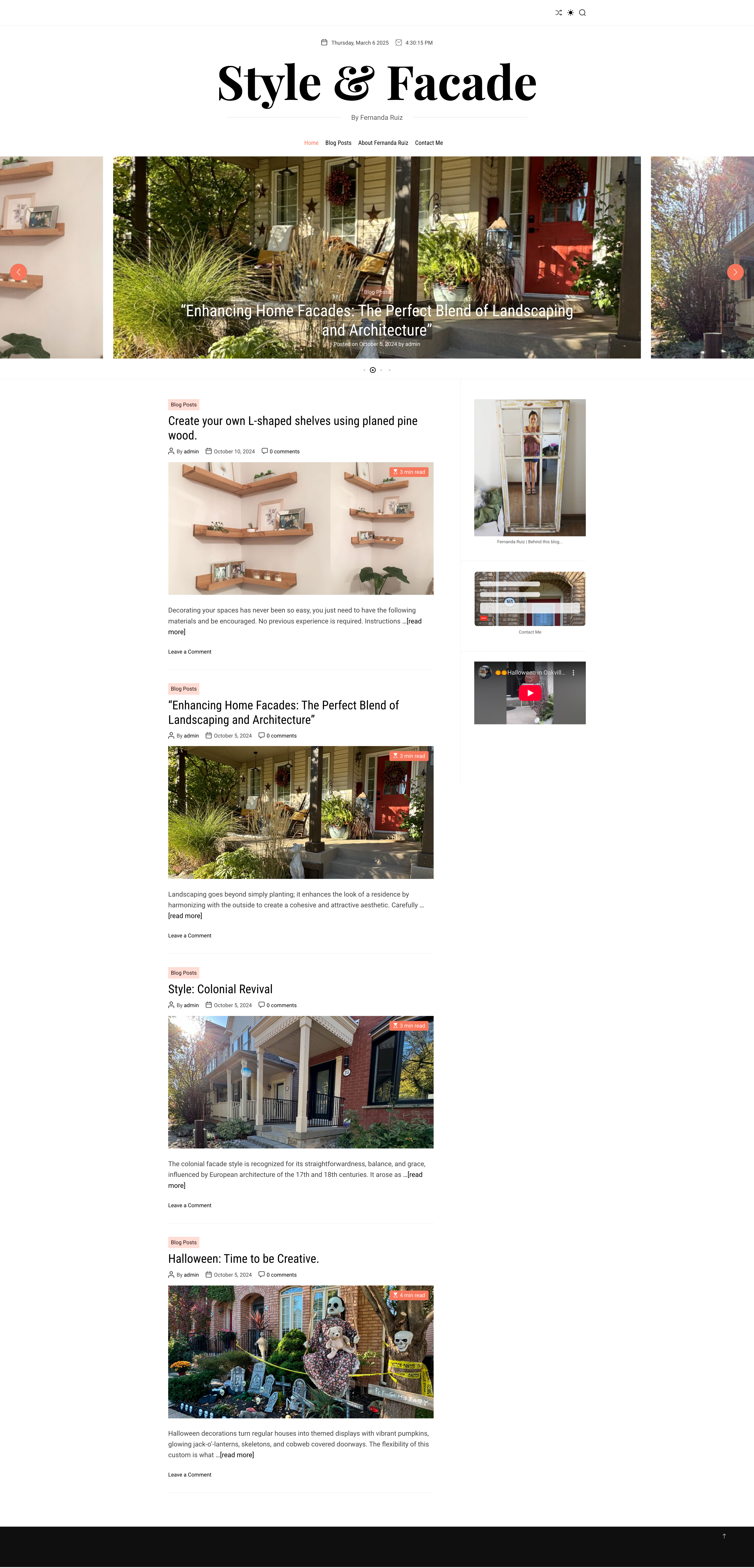754x1568 pixels.
Task: Open the Halloween post featured image
Action: tap(301, 1352)
